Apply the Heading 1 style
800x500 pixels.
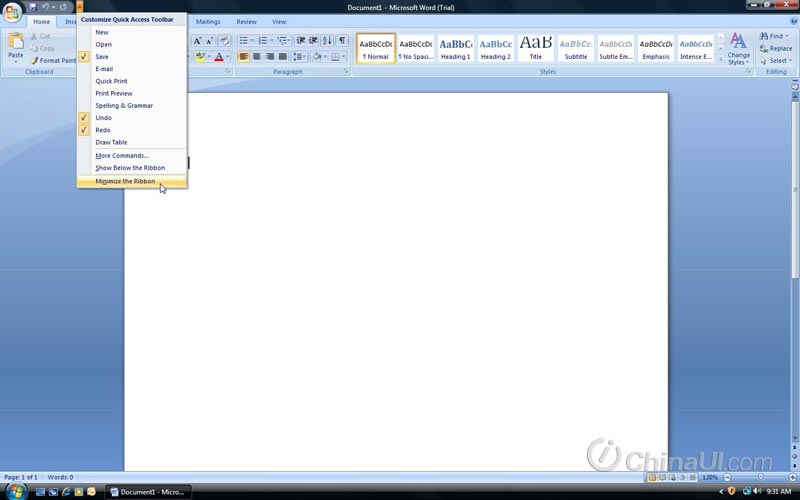tap(455, 48)
